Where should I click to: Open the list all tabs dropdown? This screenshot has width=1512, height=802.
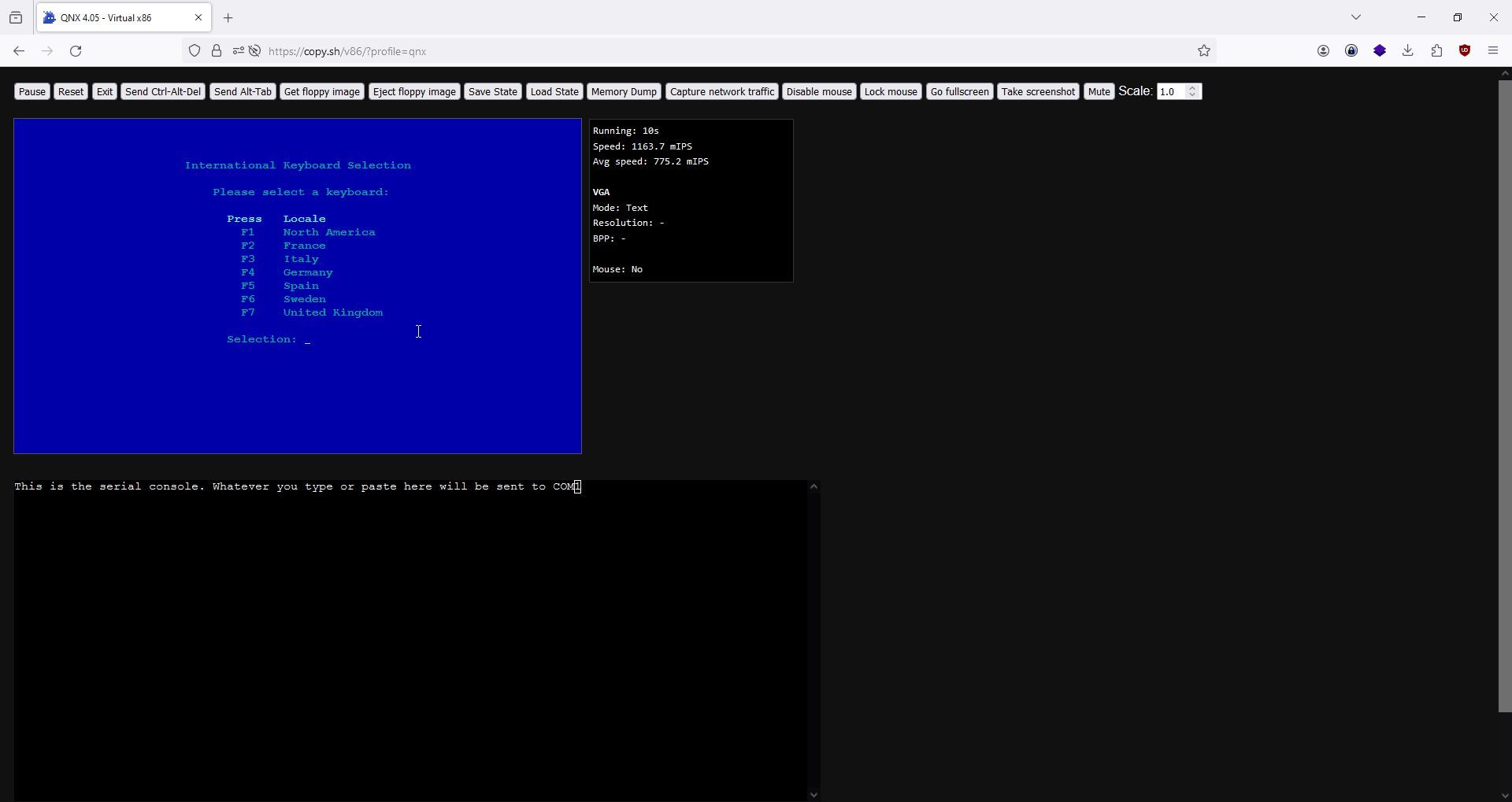point(1356,17)
